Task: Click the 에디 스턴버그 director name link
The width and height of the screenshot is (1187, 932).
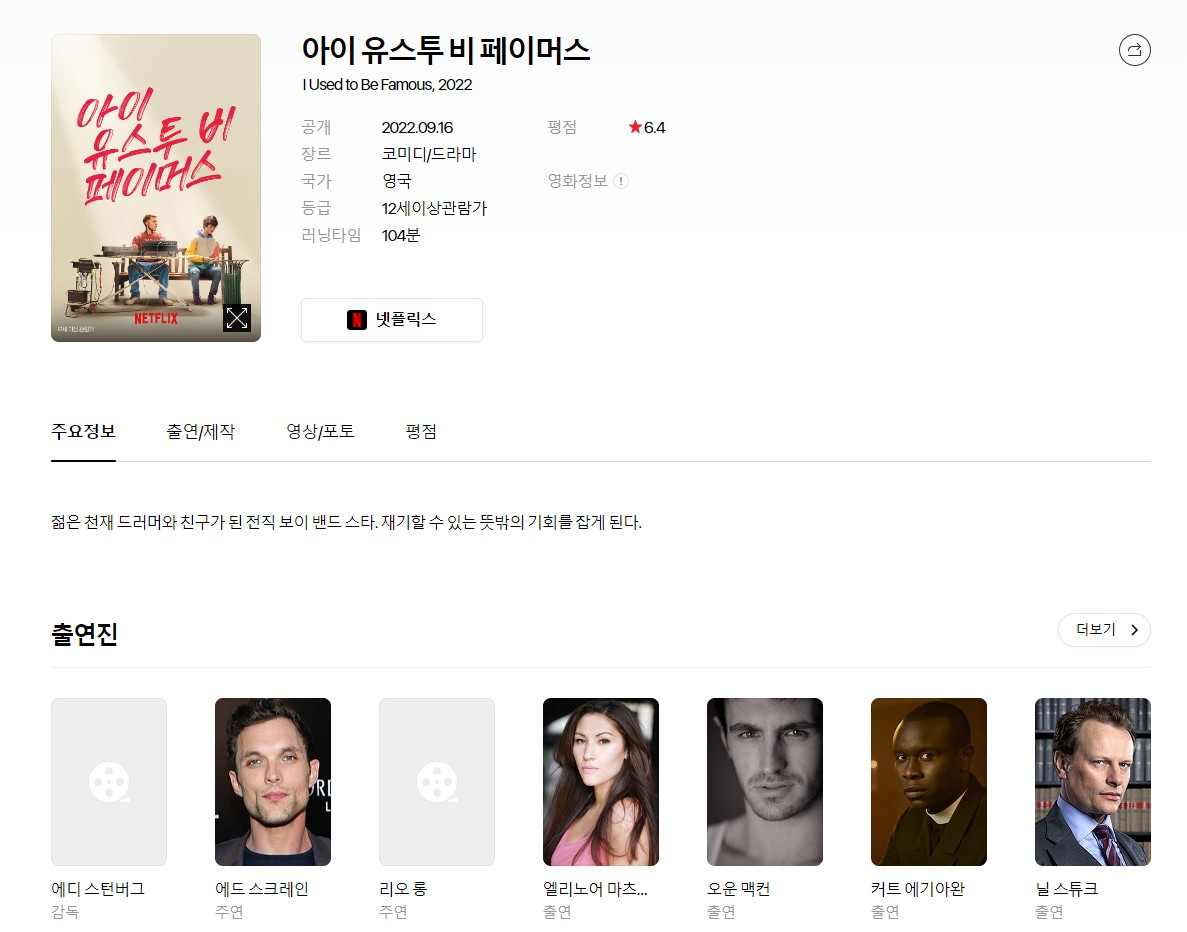Action: point(98,889)
